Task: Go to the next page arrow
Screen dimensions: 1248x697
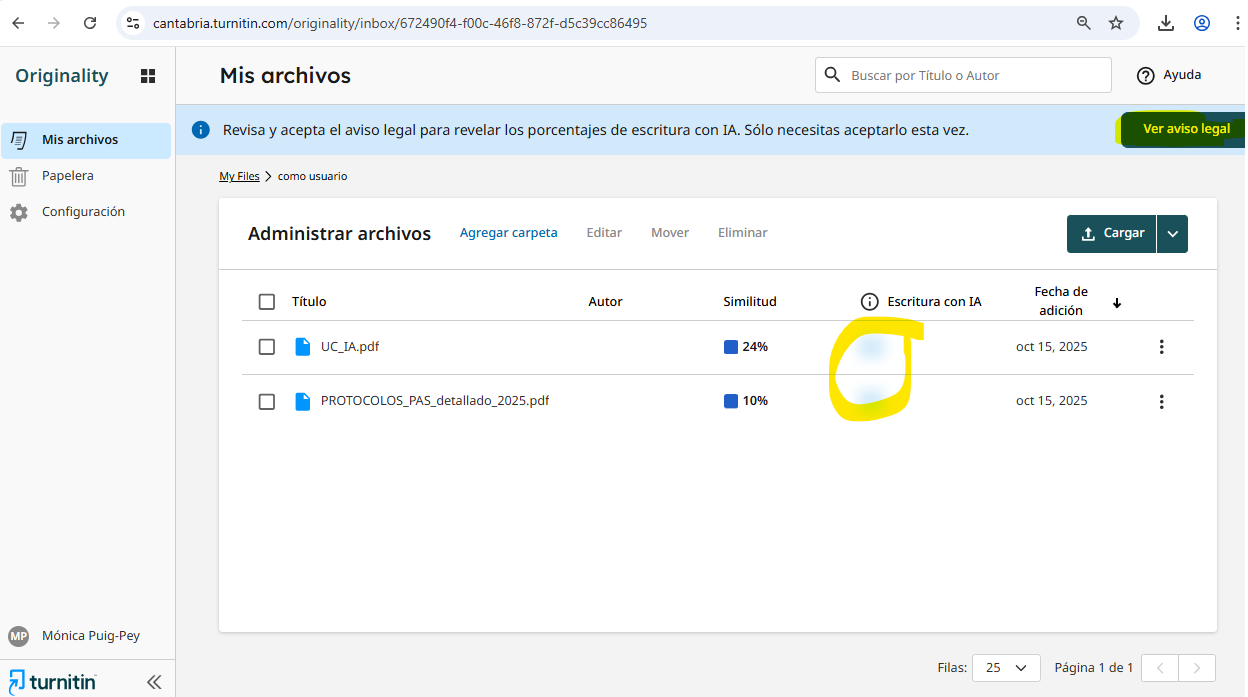Action: (x=1197, y=667)
